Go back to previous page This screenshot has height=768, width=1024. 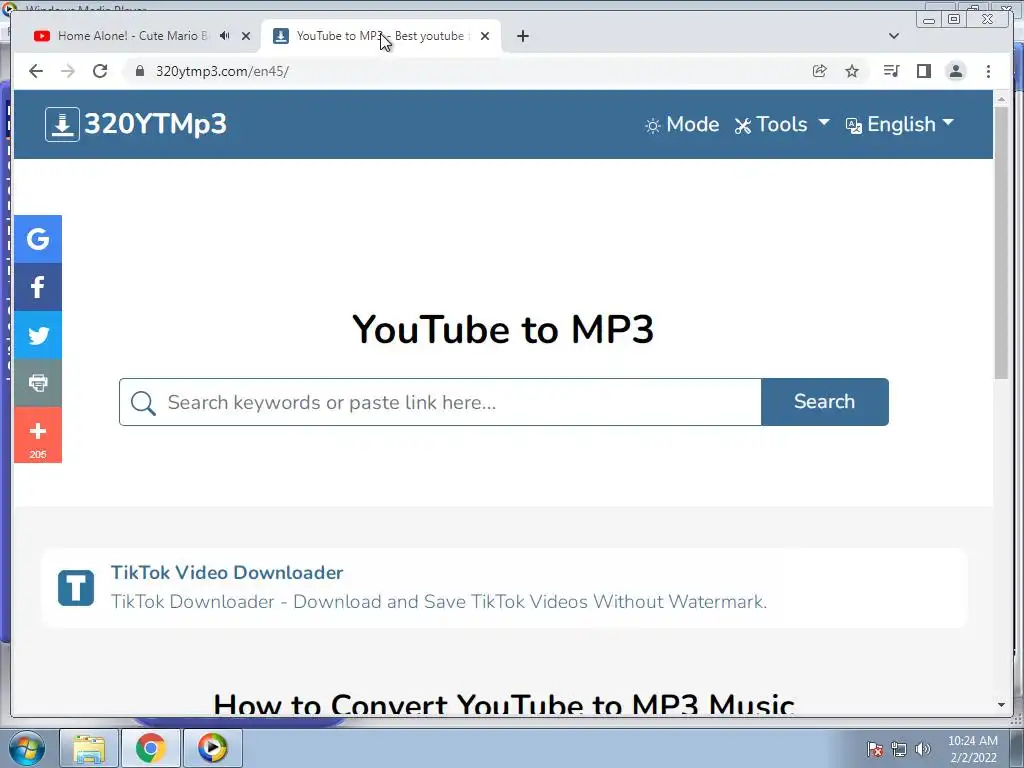click(x=36, y=71)
